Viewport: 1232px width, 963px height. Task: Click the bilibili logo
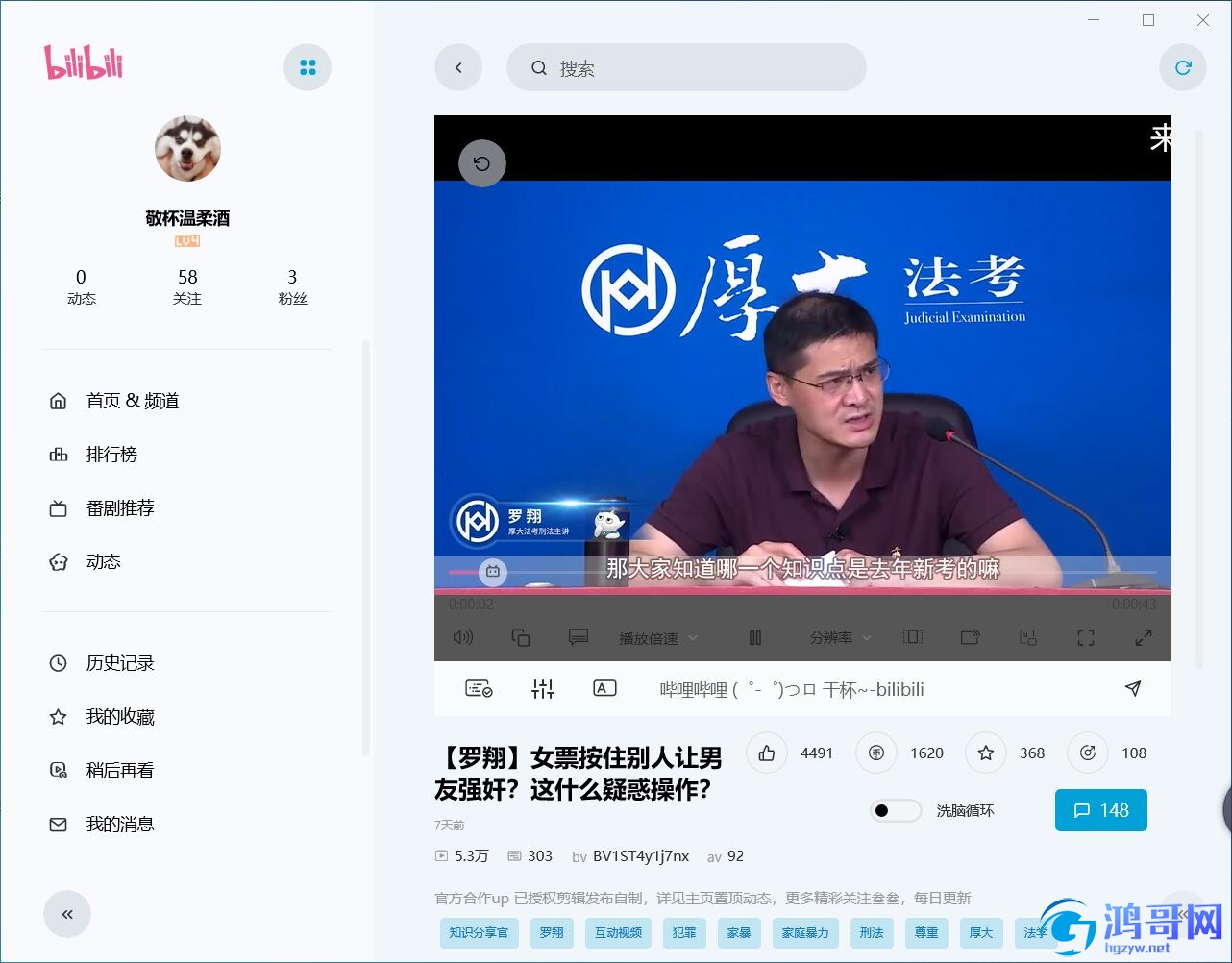click(x=84, y=62)
